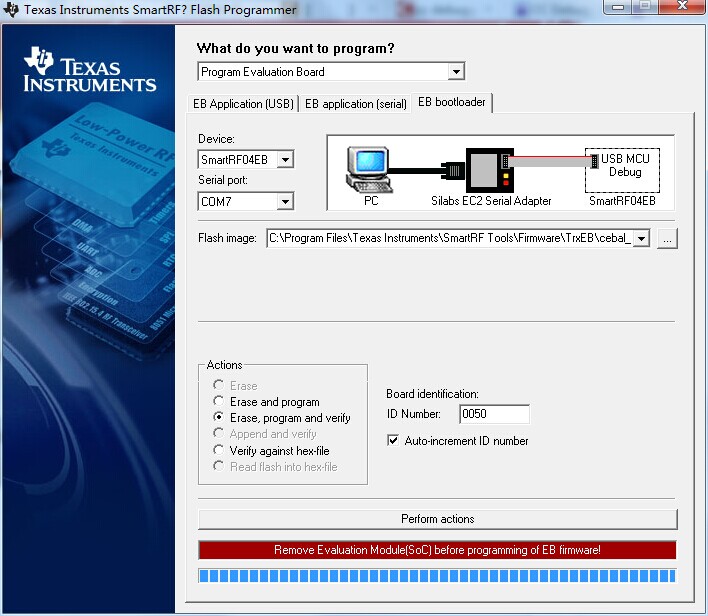Open the Serial port COM7 dropdown
This screenshot has height=616, width=708.
pos(285,201)
